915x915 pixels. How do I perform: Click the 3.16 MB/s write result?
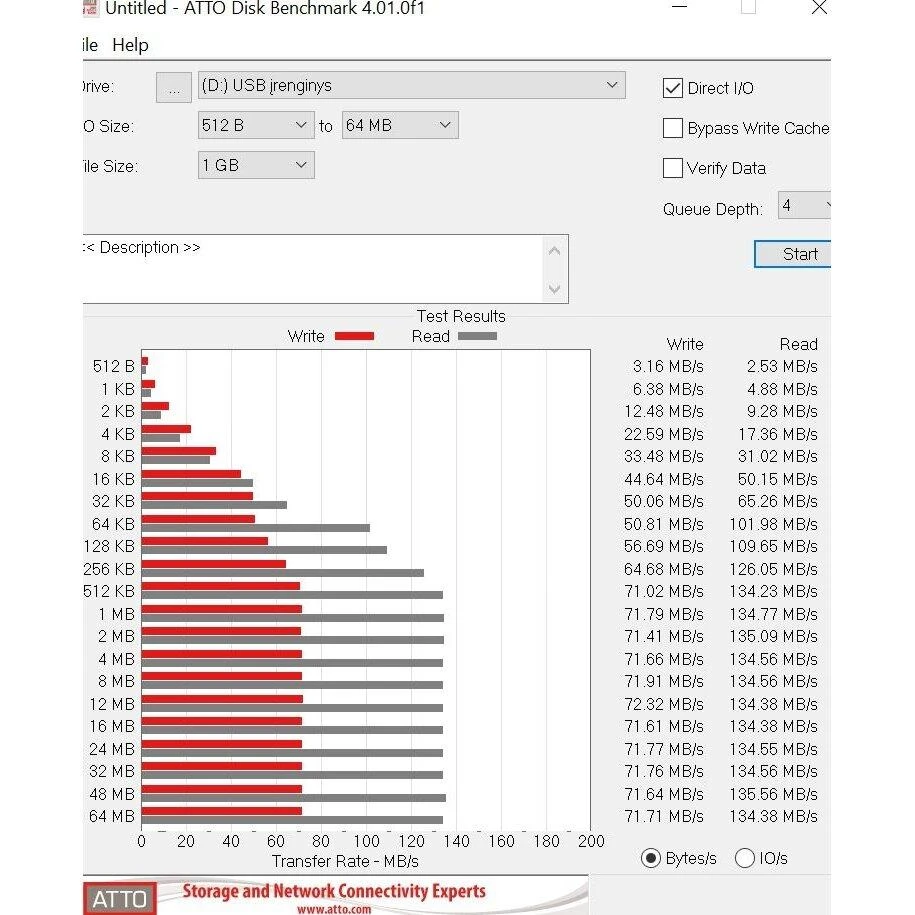tap(668, 366)
